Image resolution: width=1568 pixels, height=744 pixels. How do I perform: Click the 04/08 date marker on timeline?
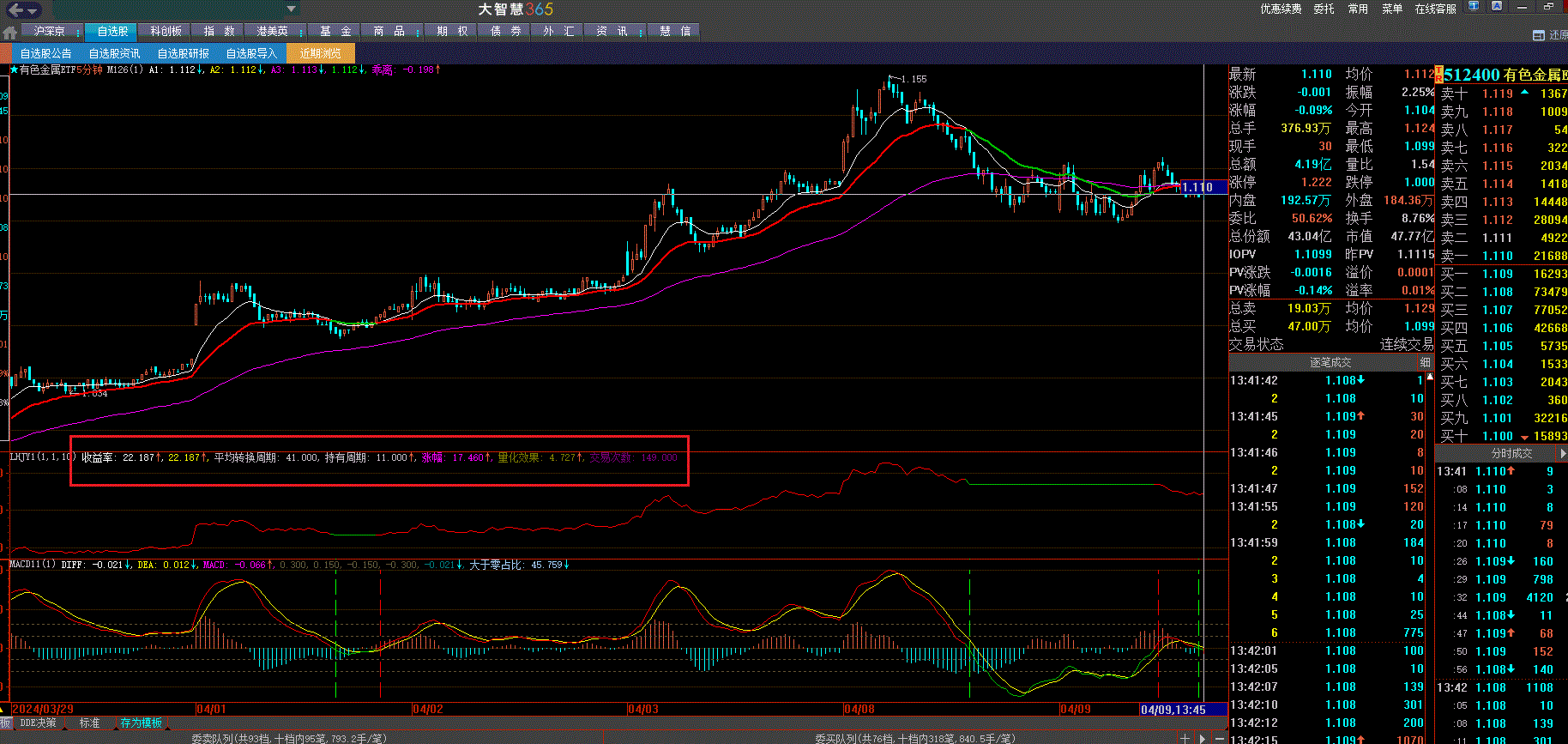click(859, 710)
